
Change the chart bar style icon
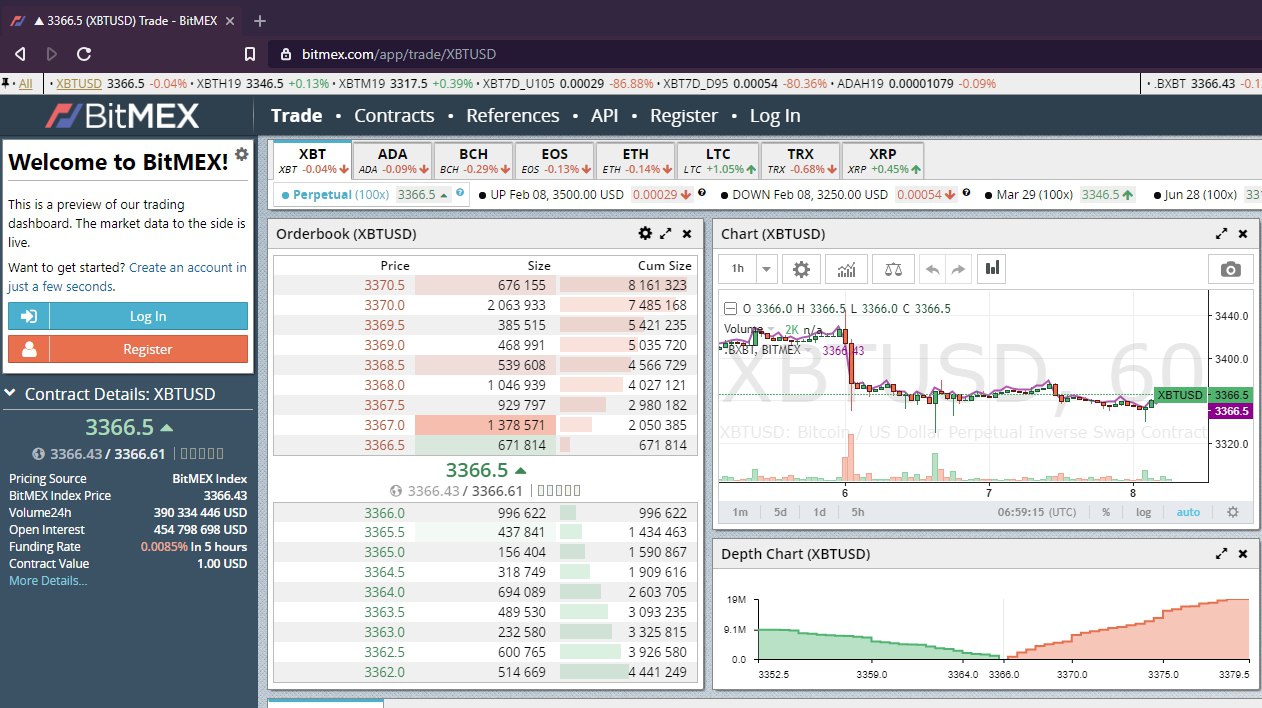(992, 269)
